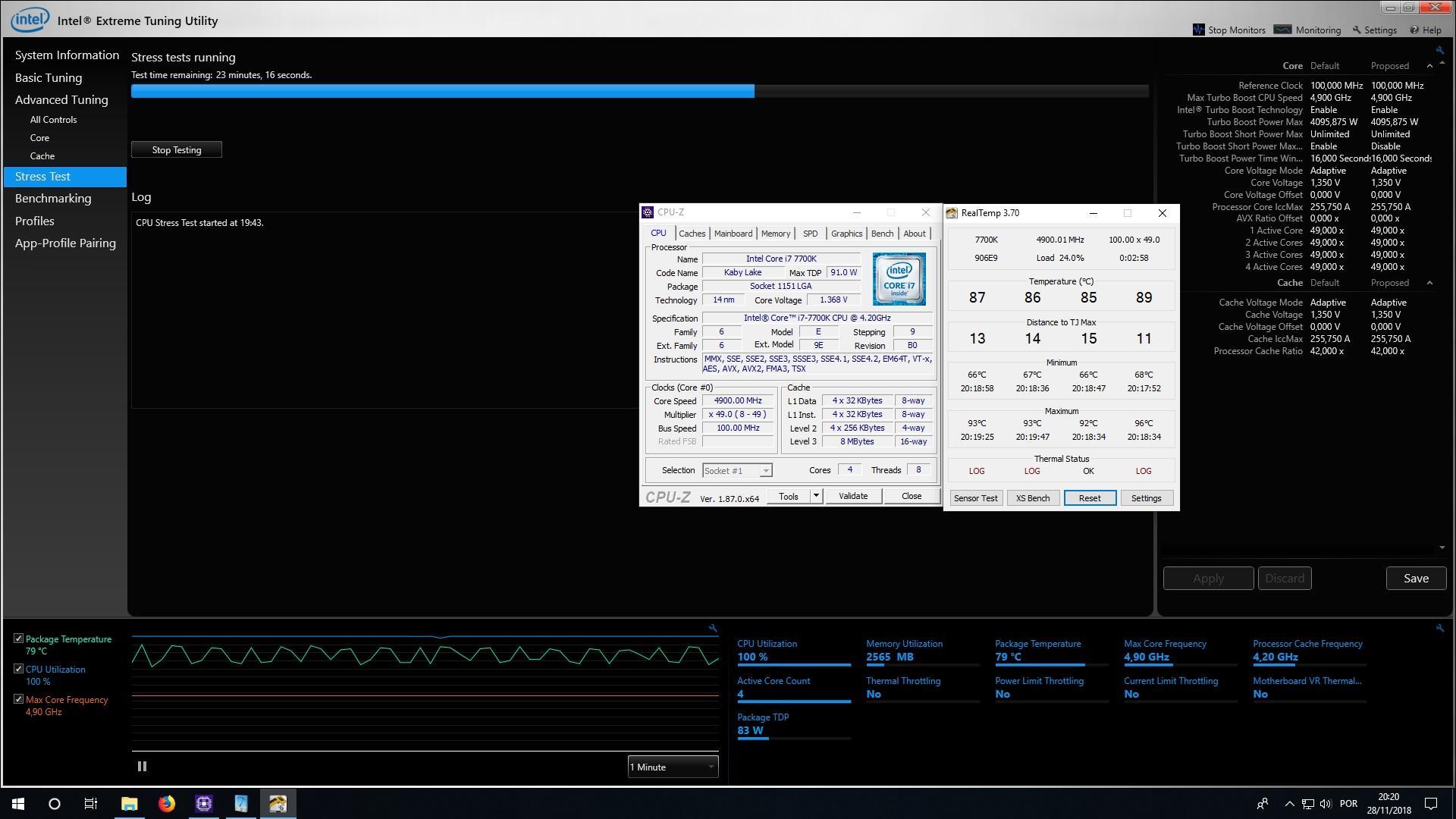This screenshot has height=819, width=1456.
Task: Switch to Intel XTU taskbar icon
Action: (x=241, y=804)
